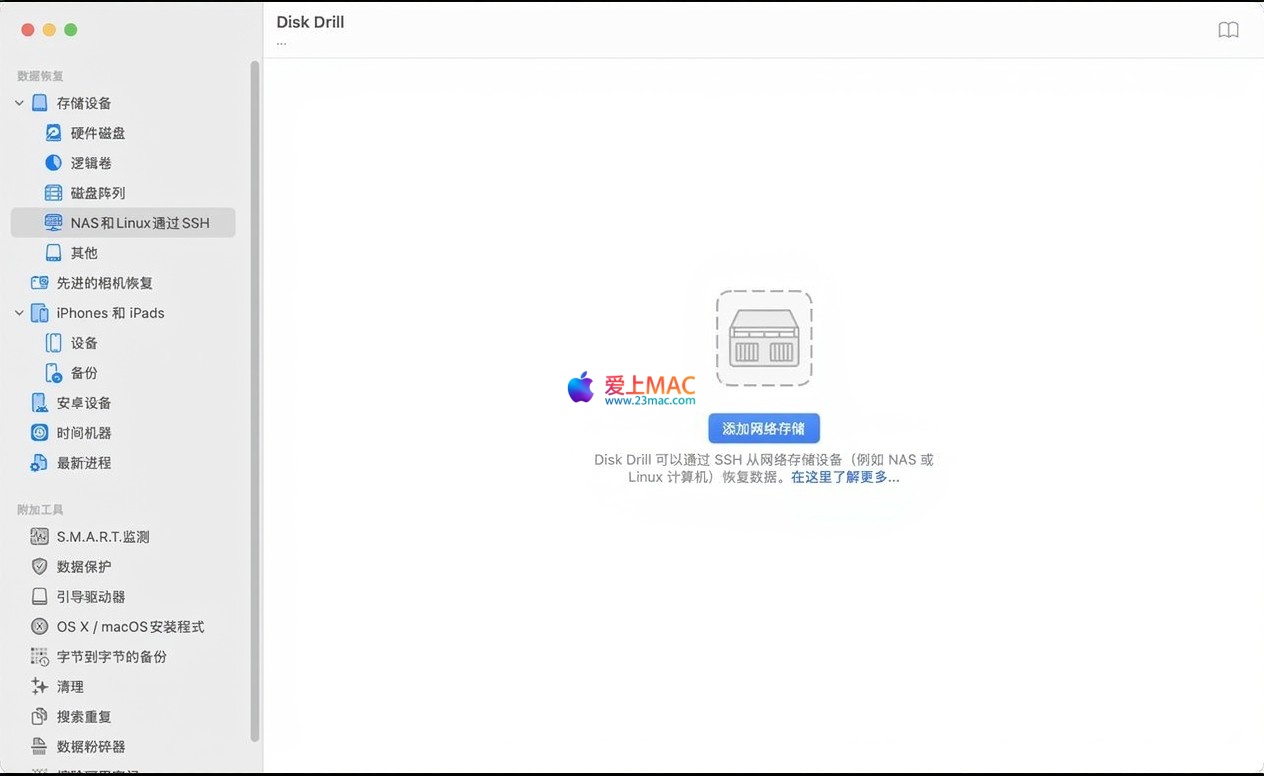
Task: Select OS X / macOS安装程式 tool
Action: pyautogui.click(x=130, y=627)
